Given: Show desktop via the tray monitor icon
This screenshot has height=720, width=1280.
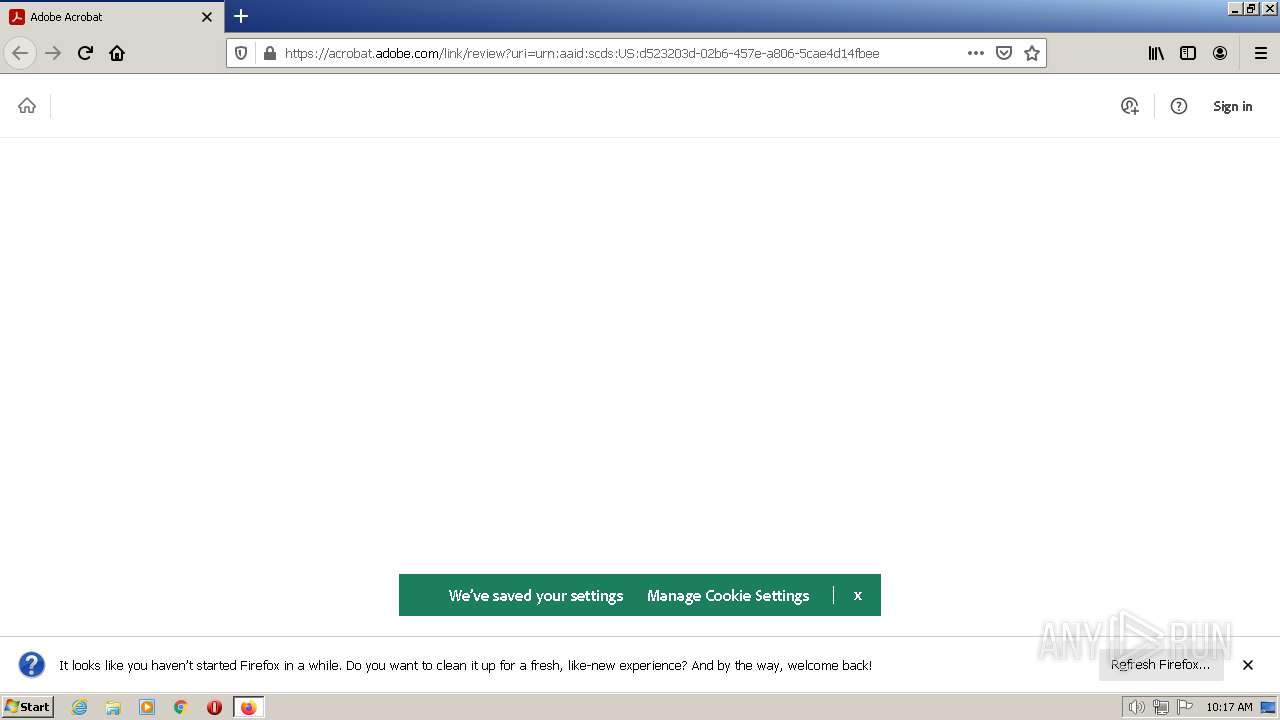Looking at the screenshot, I should [x=1268, y=707].
